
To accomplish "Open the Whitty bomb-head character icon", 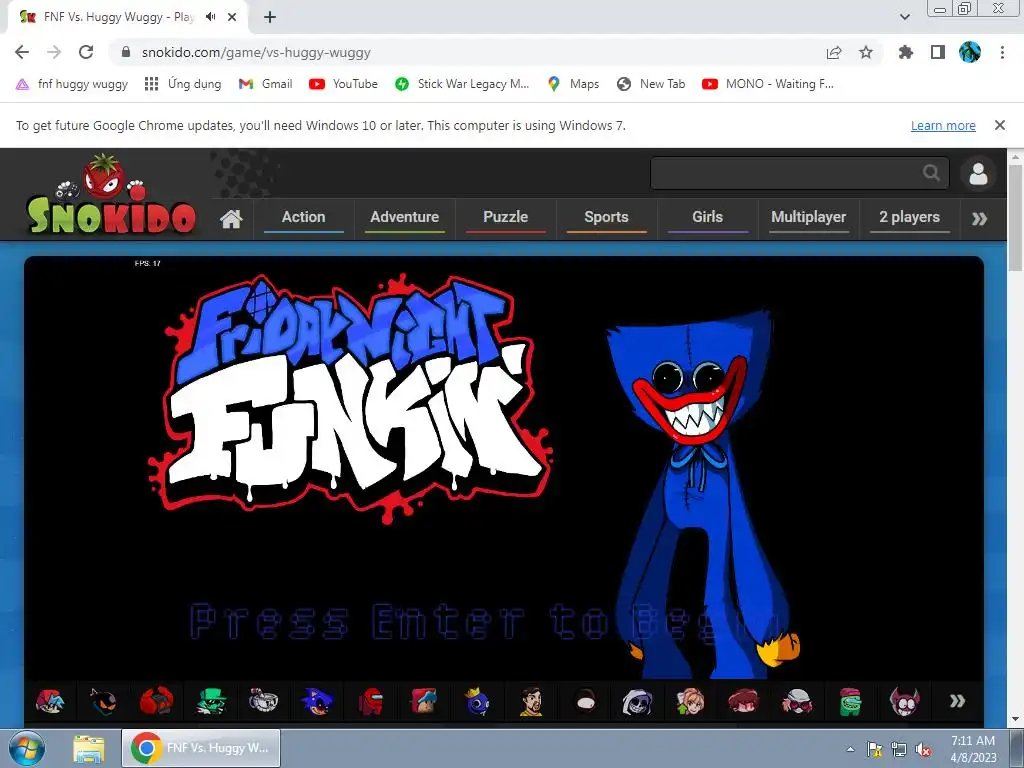I will tap(103, 701).
